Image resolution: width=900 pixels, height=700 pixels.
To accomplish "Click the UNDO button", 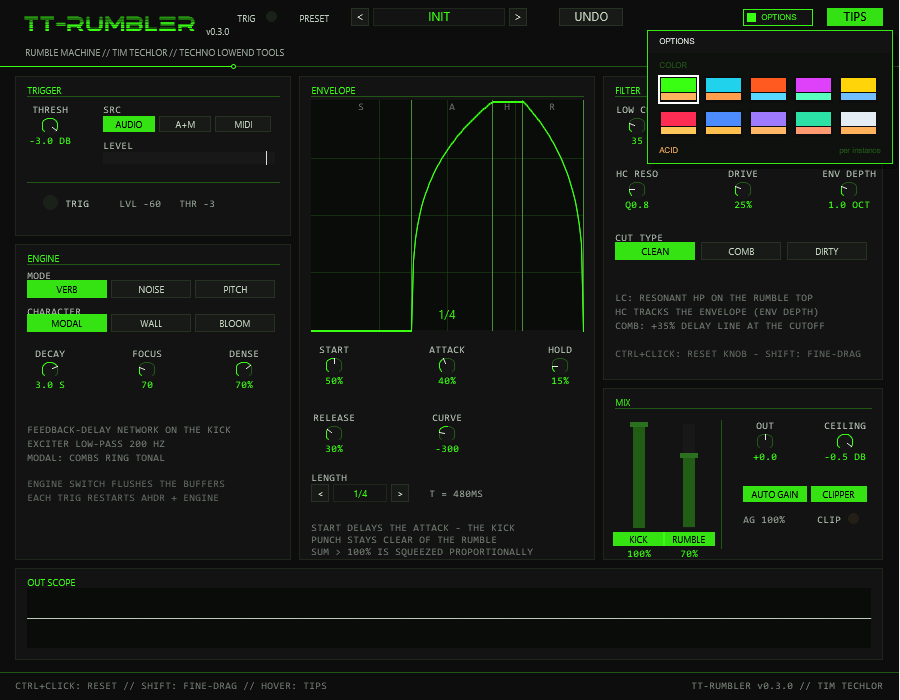I will click(x=591, y=17).
